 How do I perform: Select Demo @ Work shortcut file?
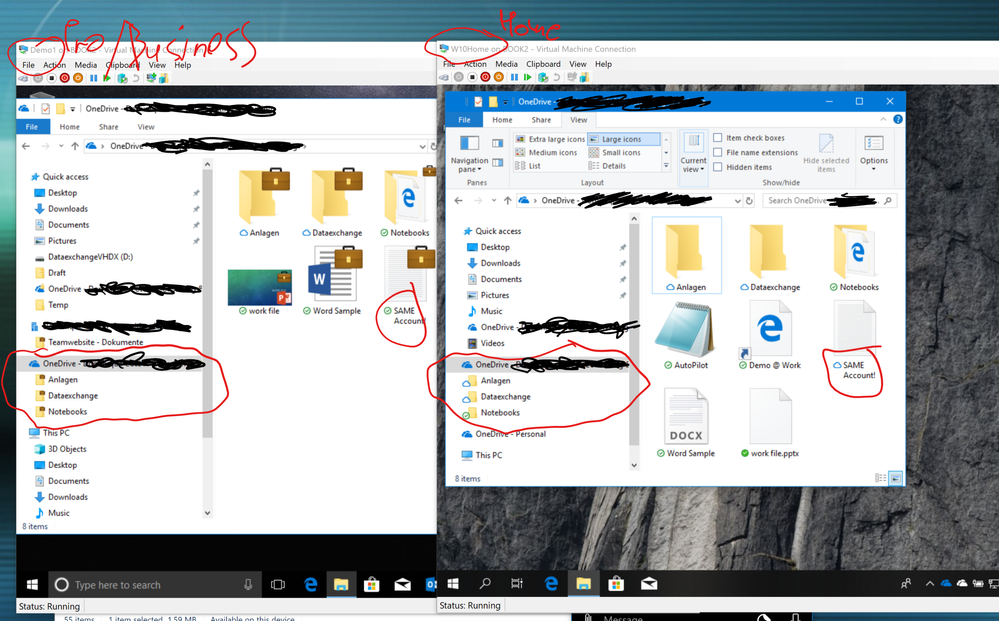(770, 336)
